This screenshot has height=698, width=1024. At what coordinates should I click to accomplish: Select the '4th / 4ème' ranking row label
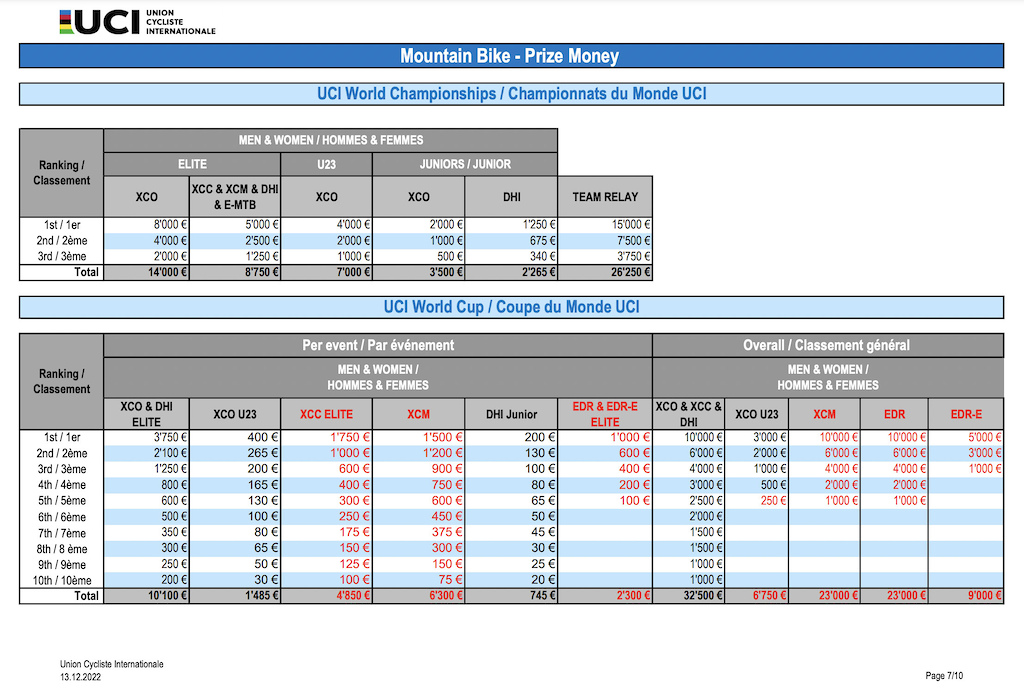(x=62, y=485)
